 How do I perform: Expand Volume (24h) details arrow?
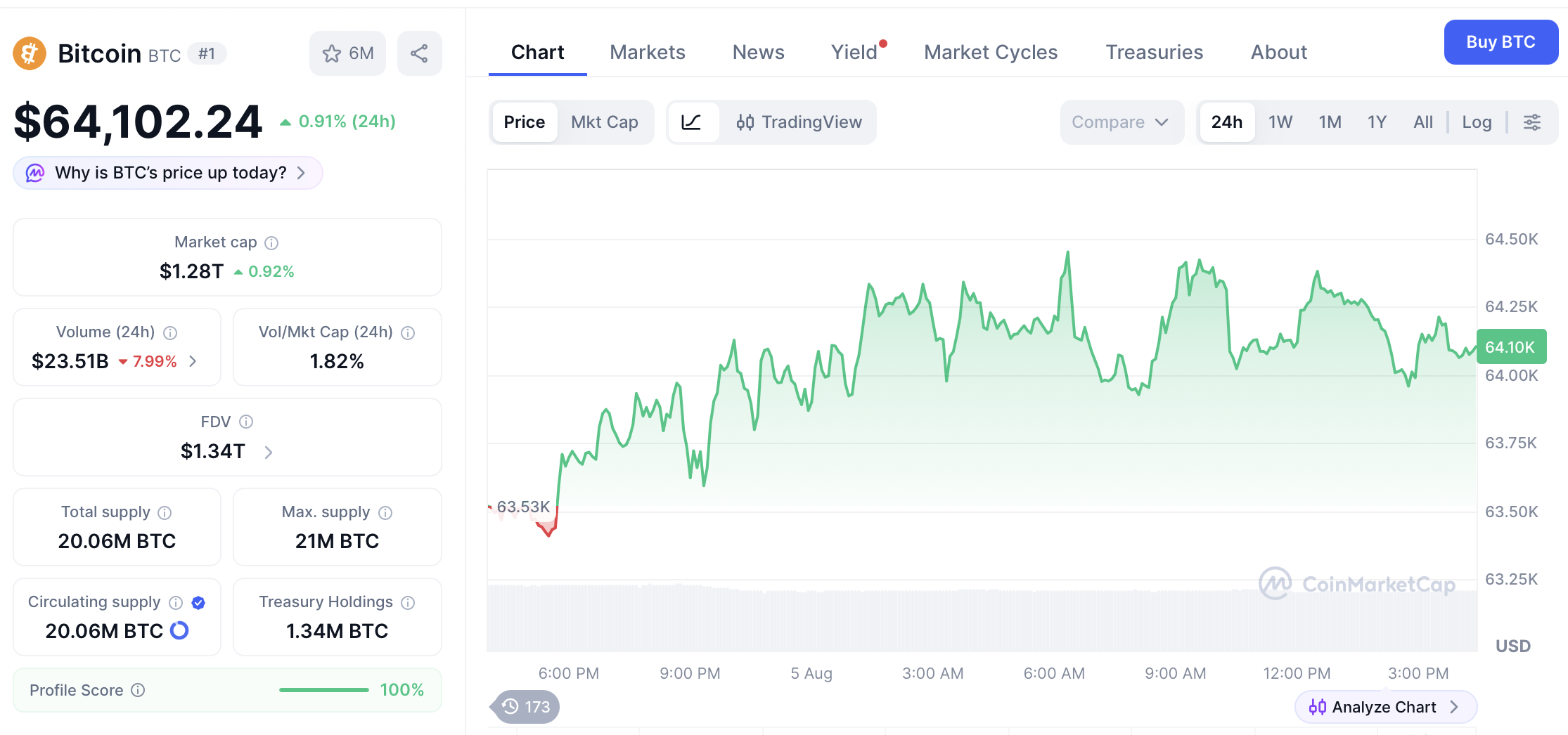click(x=193, y=361)
